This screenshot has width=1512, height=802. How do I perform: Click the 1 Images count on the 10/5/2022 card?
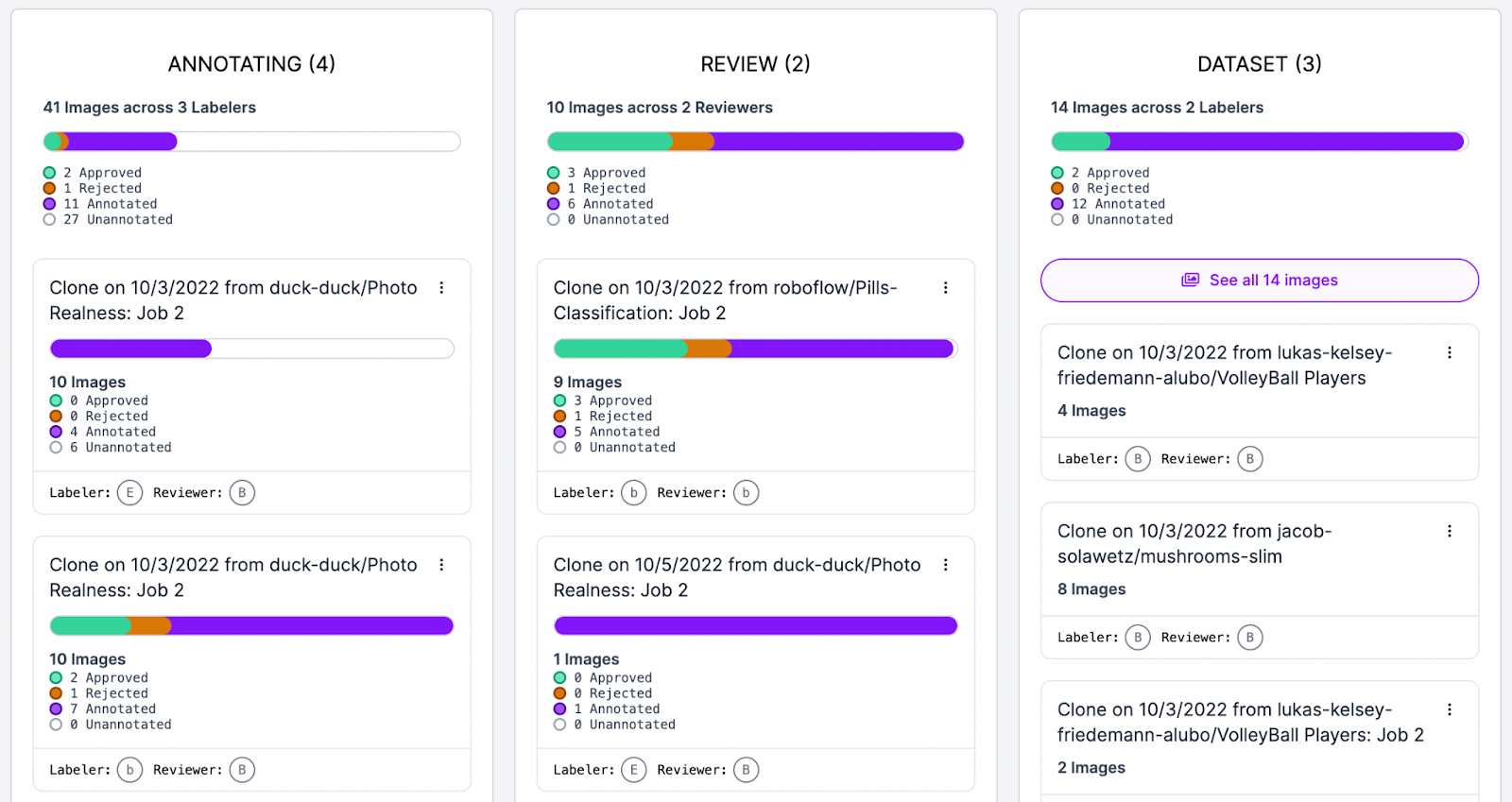click(587, 659)
